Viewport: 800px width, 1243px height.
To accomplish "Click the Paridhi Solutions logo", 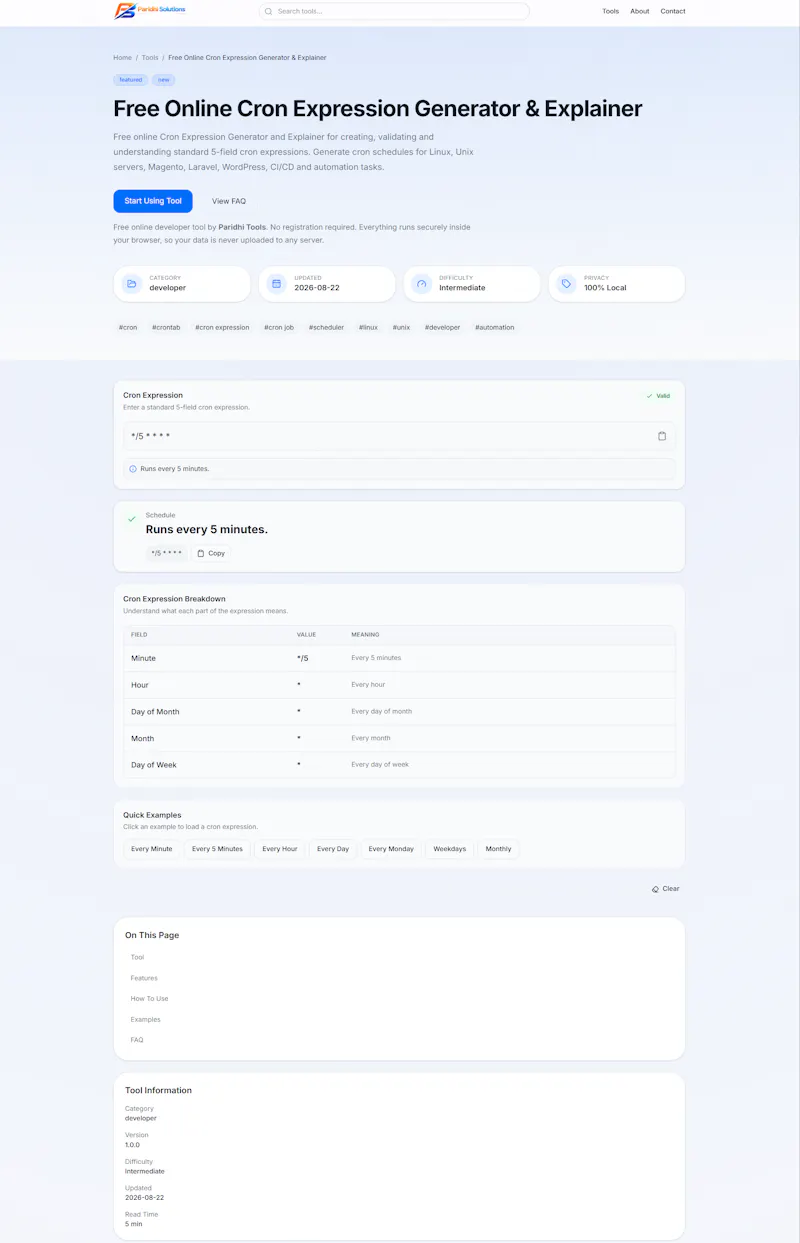I will 149,11.
